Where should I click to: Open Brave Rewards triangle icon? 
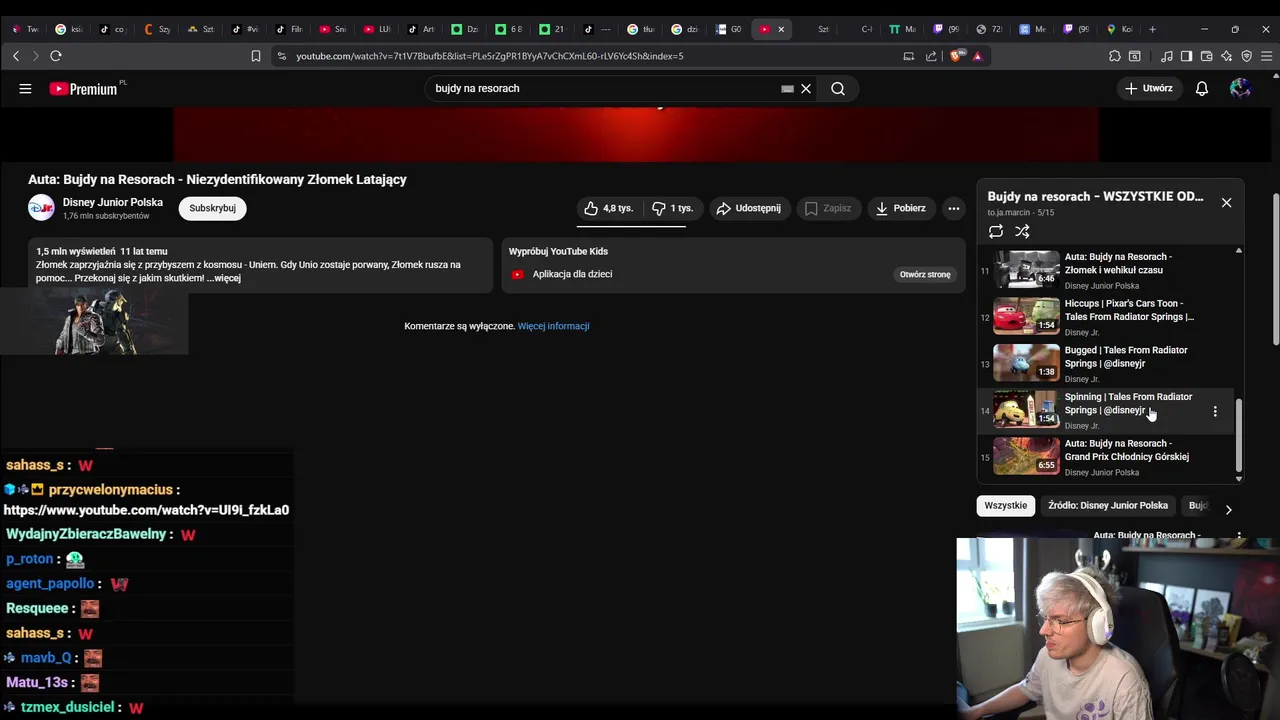978,56
